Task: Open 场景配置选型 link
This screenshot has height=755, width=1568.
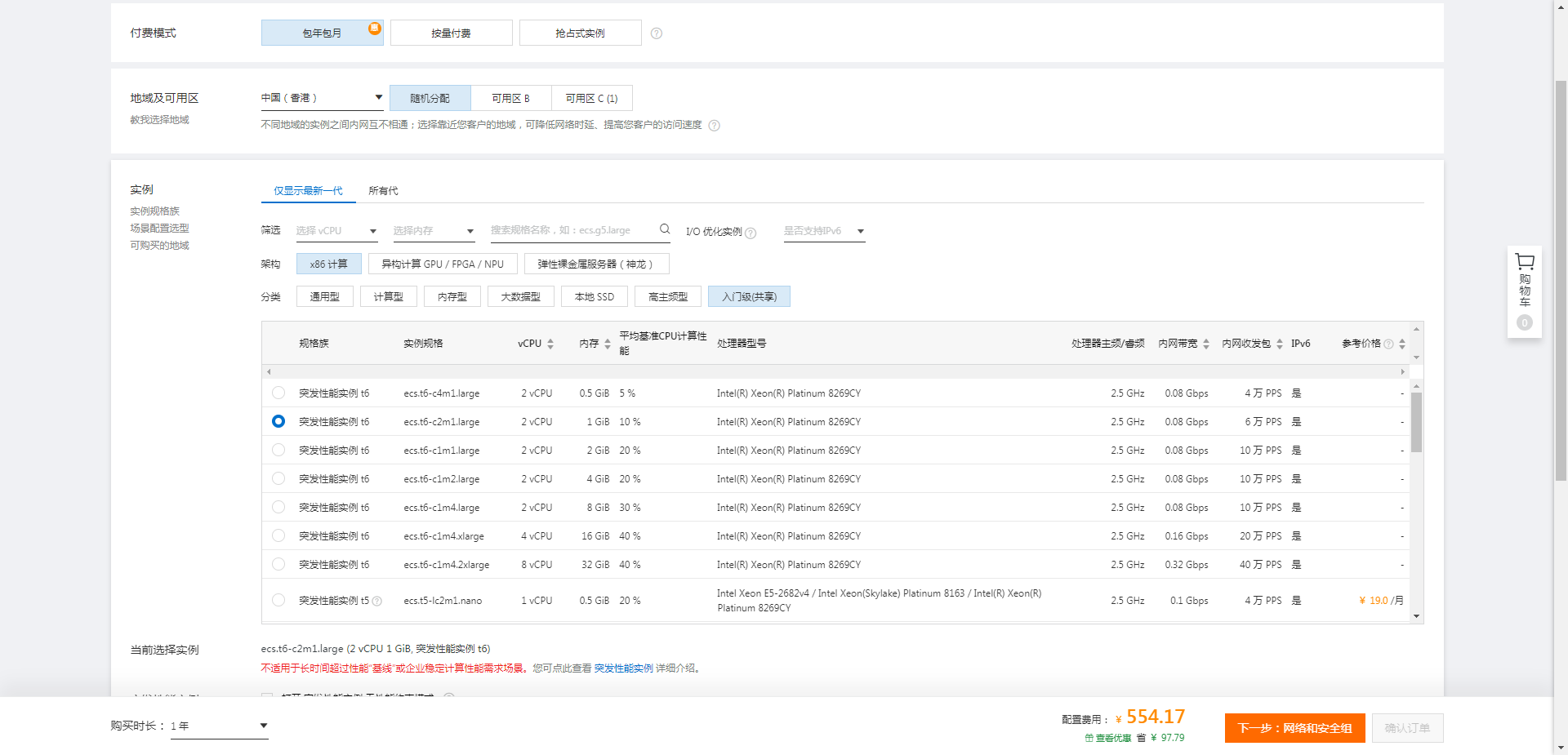Action: click(159, 229)
